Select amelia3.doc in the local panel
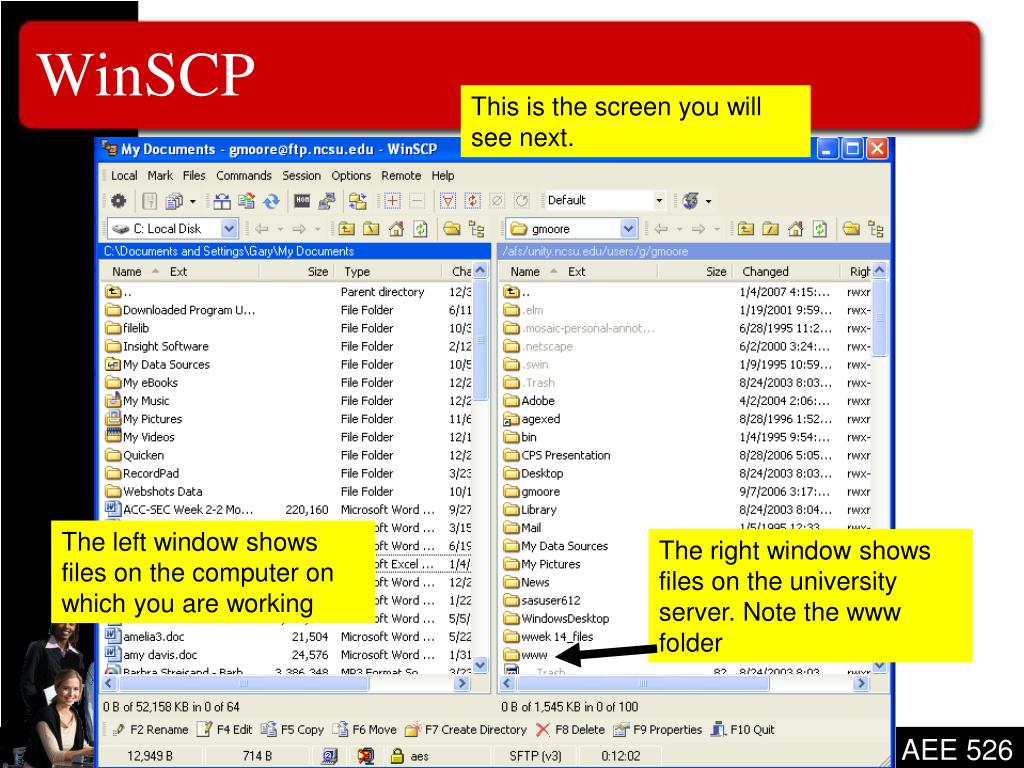The height and width of the screenshot is (768, 1024). [x=145, y=636]
